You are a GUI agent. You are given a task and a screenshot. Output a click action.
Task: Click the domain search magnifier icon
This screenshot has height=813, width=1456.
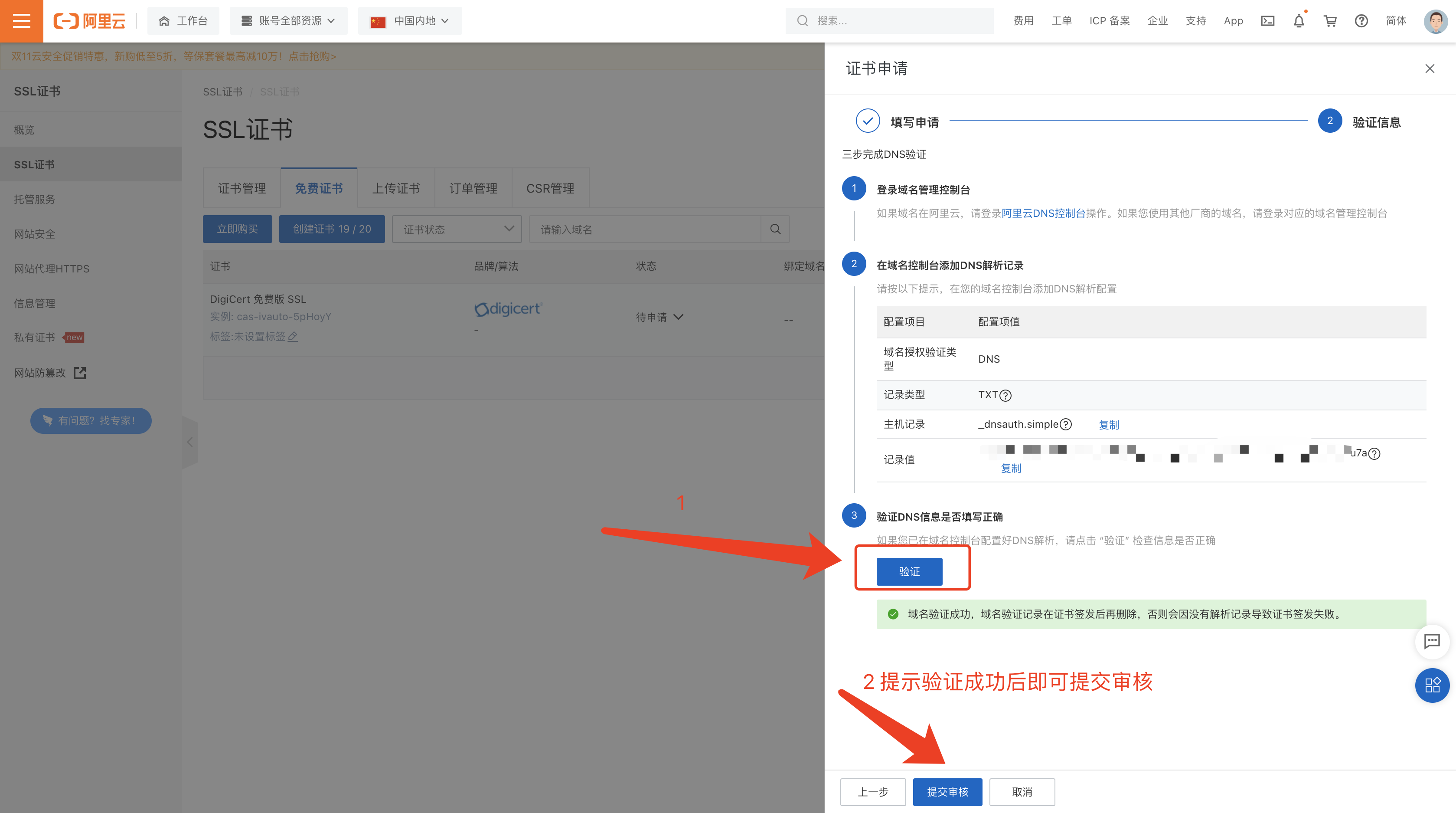point(775,229)
